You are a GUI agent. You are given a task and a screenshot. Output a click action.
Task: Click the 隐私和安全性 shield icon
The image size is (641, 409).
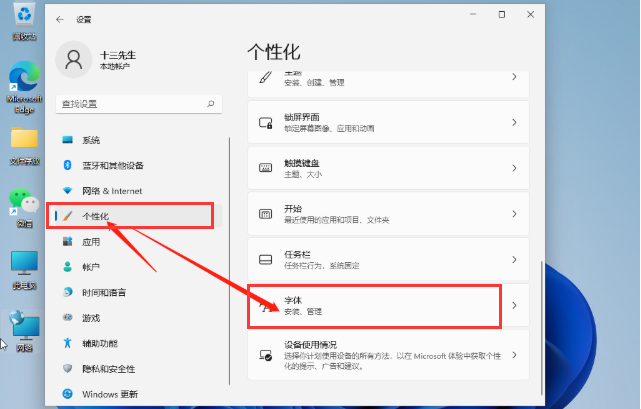point(68,368)
